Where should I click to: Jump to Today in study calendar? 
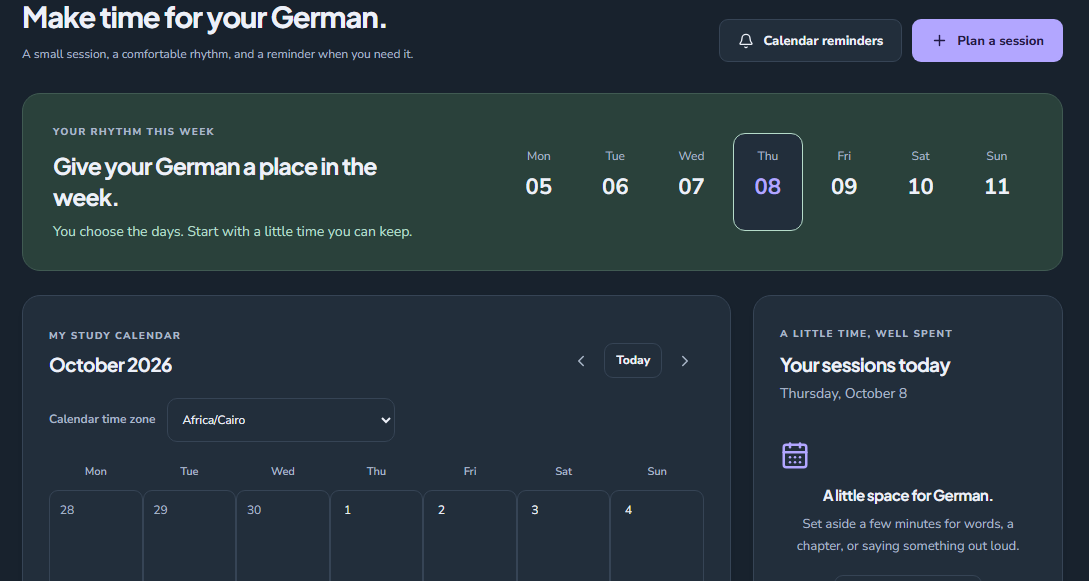pyautogui.click(x=633, y=360)
